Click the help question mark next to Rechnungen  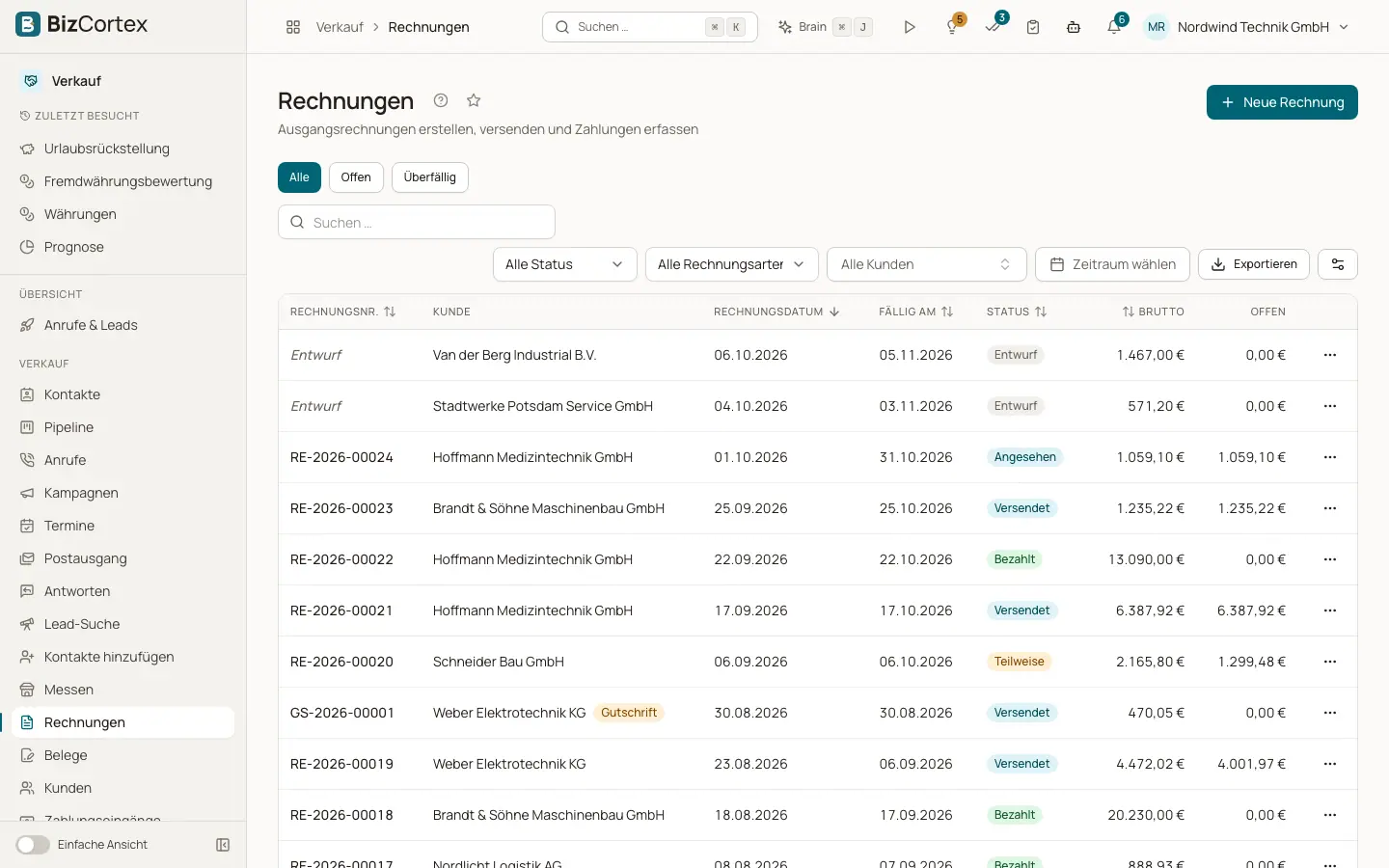coord(441,100)
